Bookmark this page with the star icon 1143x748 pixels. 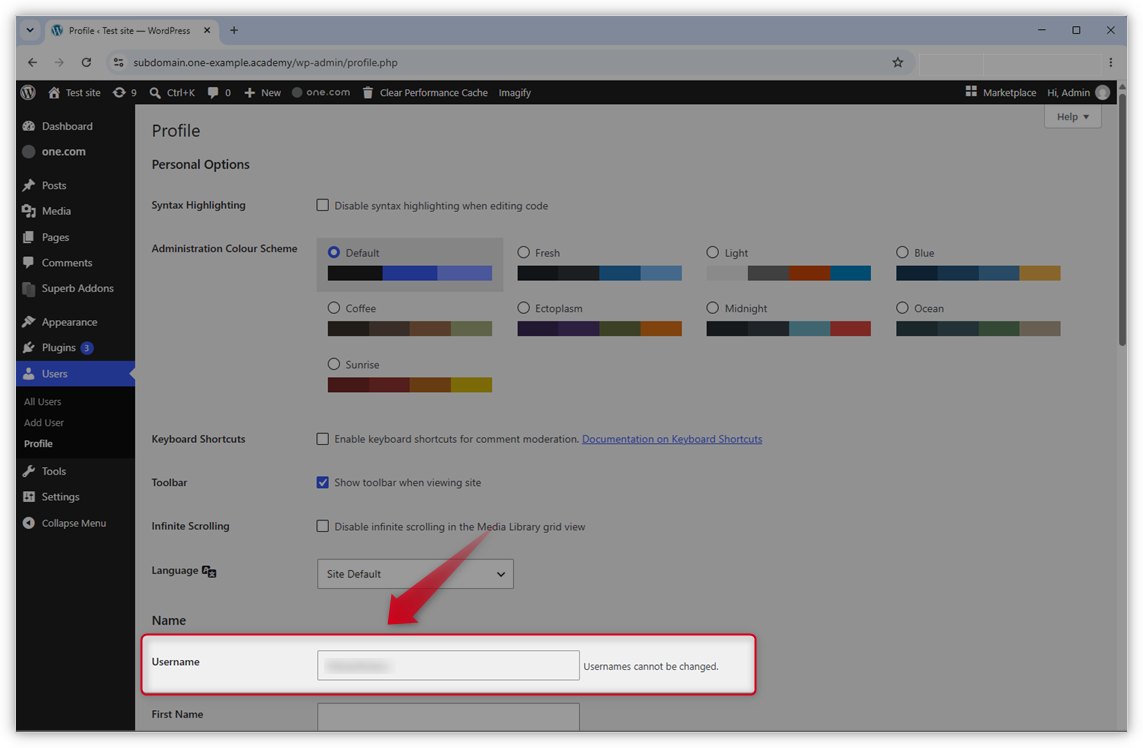(898, 63)
